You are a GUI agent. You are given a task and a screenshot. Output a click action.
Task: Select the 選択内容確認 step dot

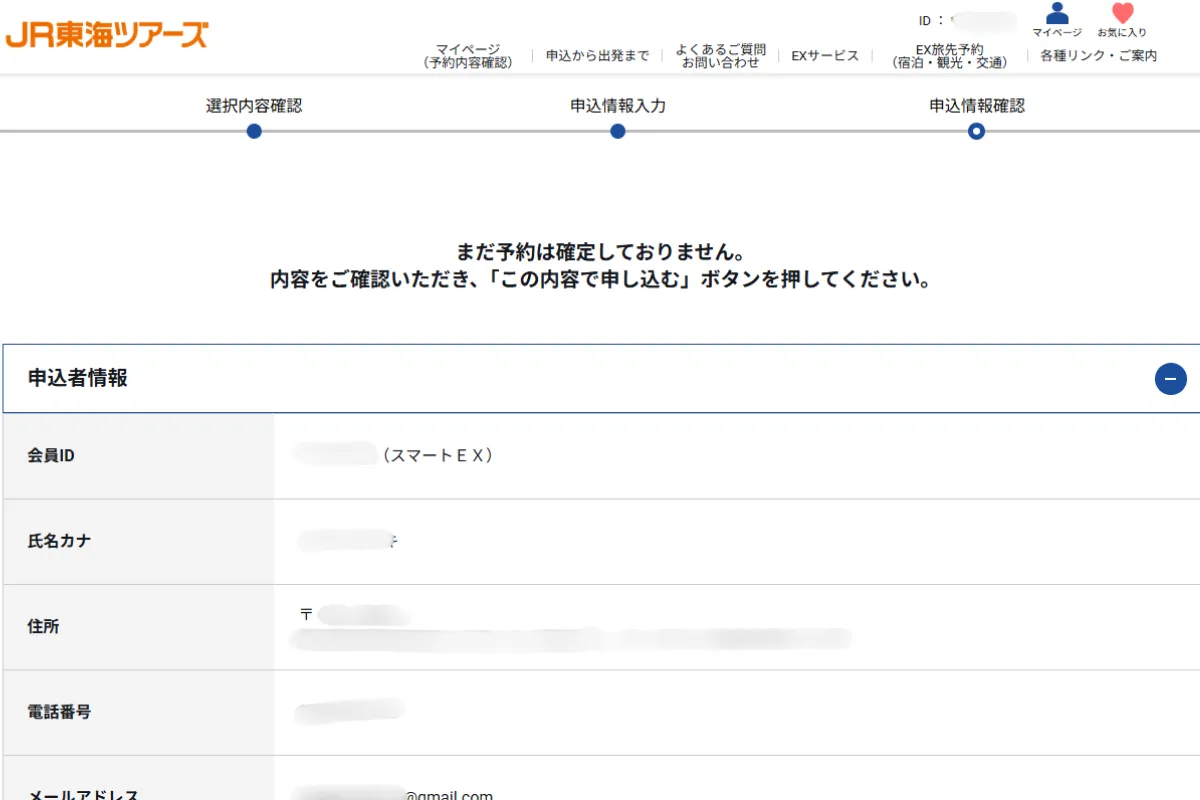pos(254,131)
